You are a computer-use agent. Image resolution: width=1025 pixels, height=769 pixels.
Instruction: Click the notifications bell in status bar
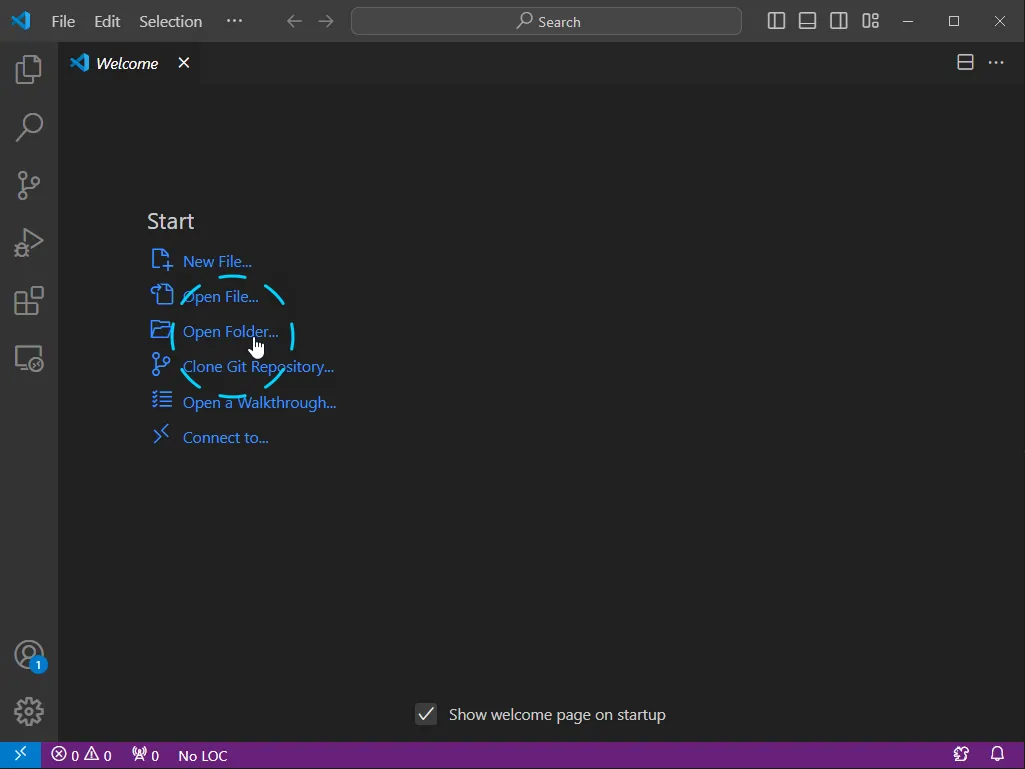coord(997,755)
